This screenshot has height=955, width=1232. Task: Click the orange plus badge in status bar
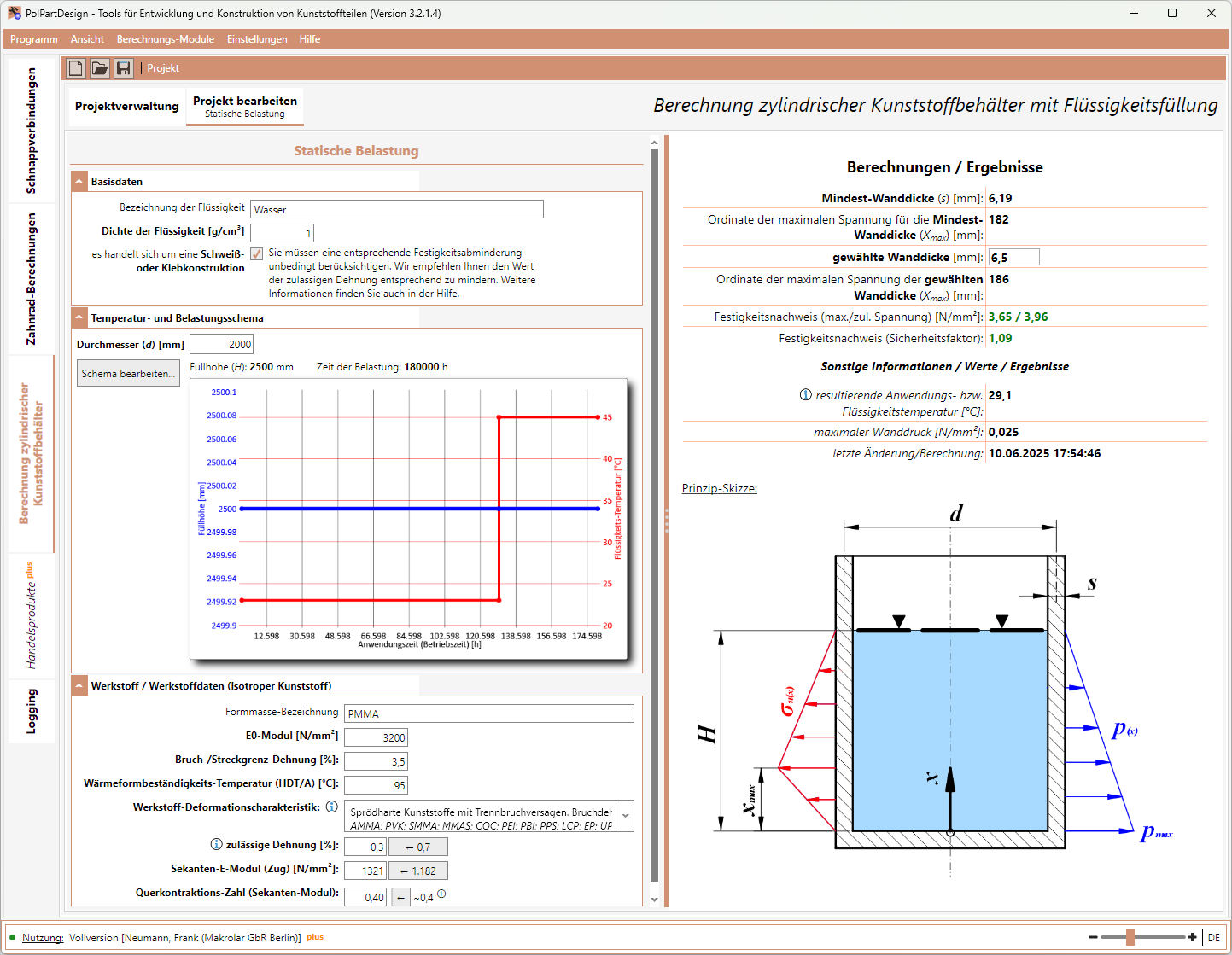(315, 936)
